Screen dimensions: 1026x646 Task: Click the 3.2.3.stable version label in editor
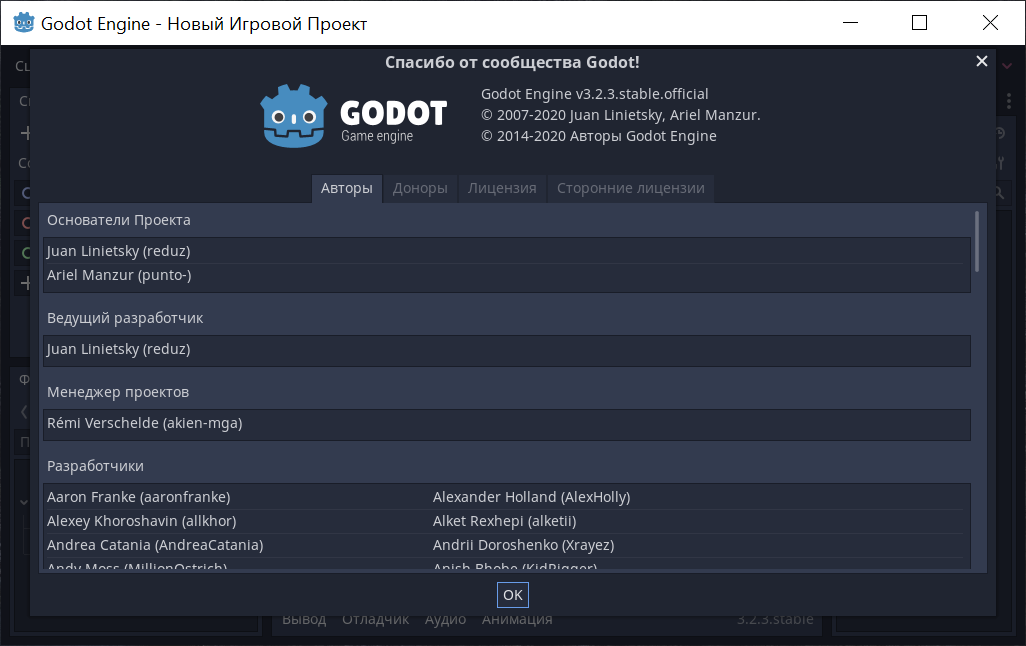[x=775, y=620]
